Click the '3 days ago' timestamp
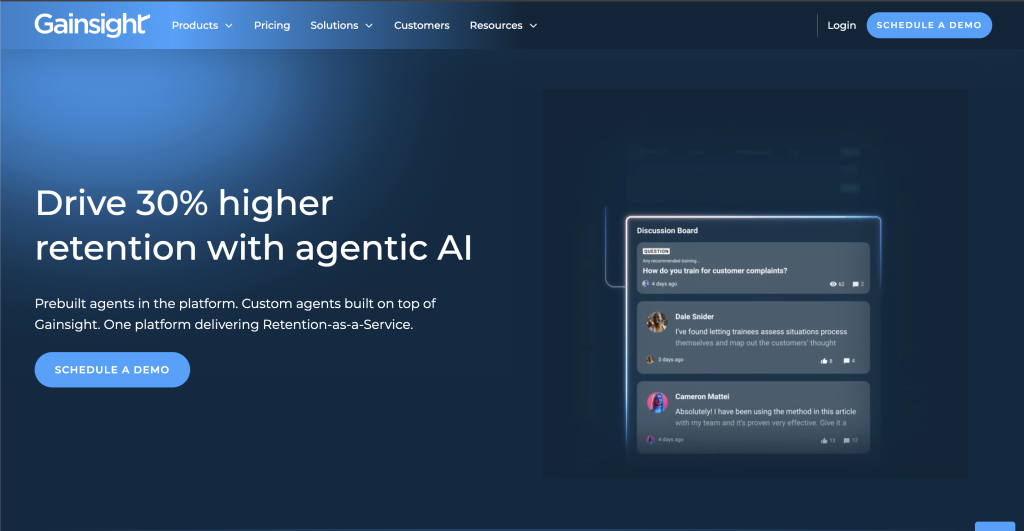This screenshot has width=1024, height=531. (671, 360)
